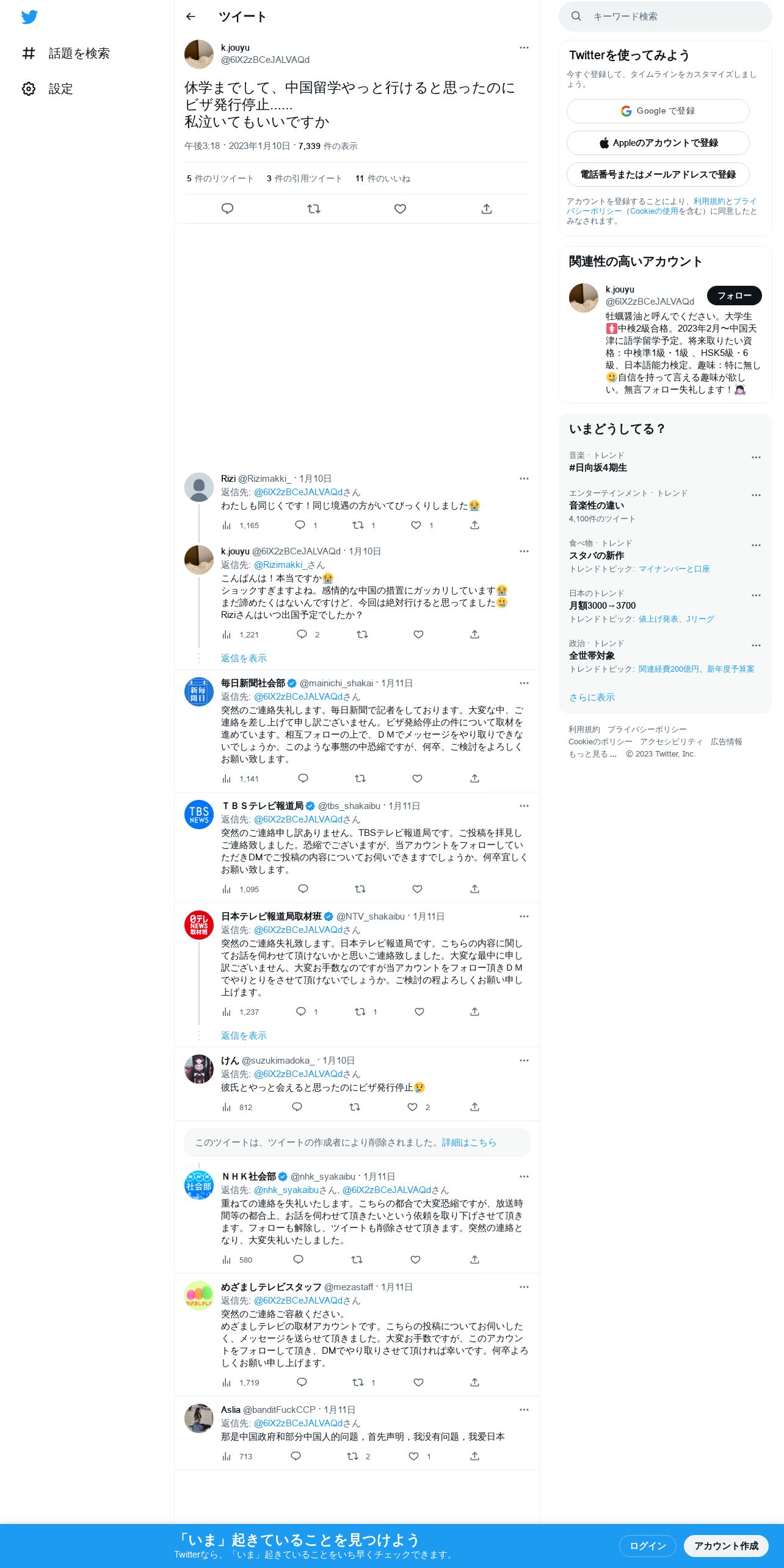Sign up using Google で登録
The height and width of the screenshot is (1568, 784).
658,111
